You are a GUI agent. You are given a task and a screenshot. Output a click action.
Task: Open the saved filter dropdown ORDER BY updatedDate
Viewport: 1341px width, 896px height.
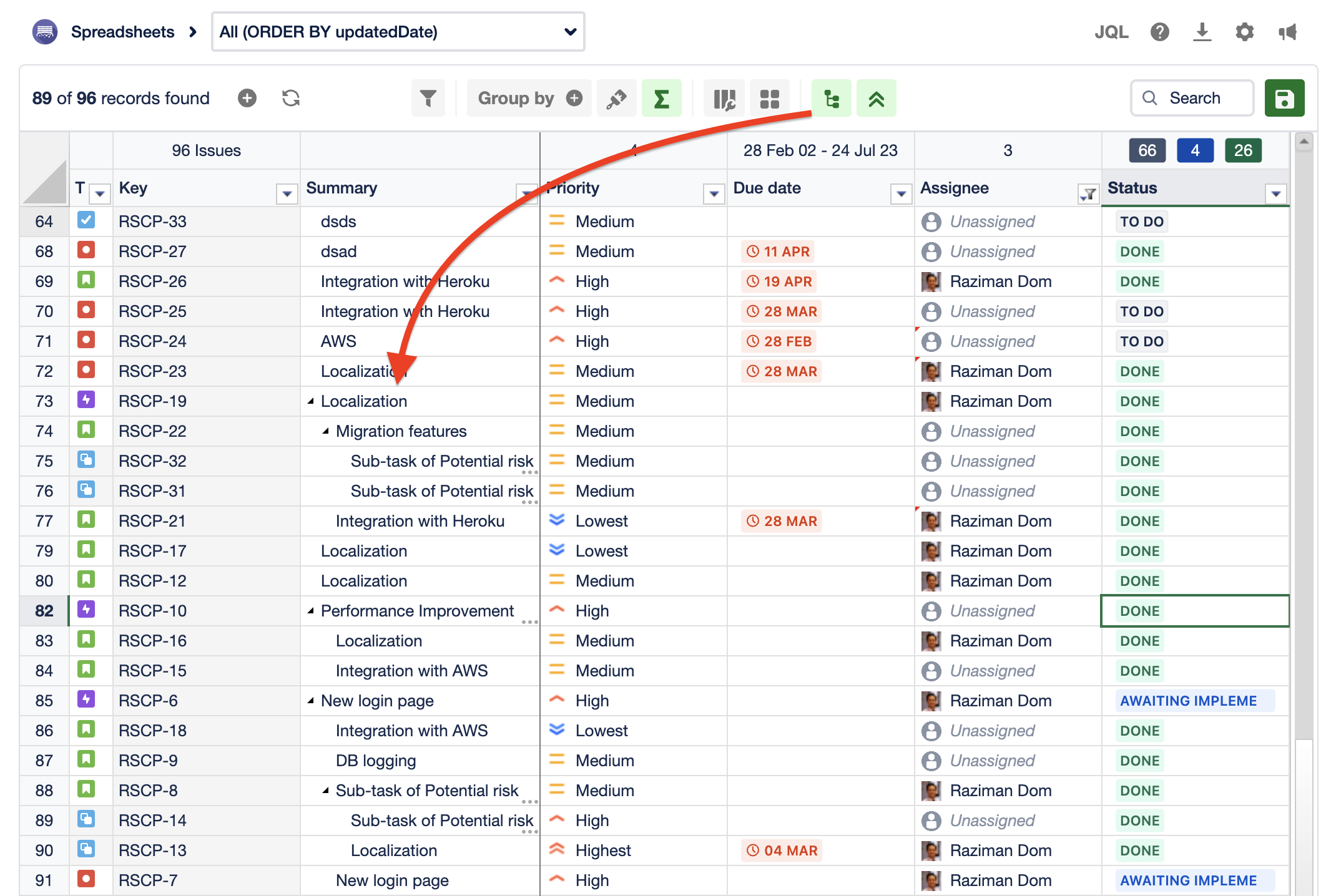[398, 32]
